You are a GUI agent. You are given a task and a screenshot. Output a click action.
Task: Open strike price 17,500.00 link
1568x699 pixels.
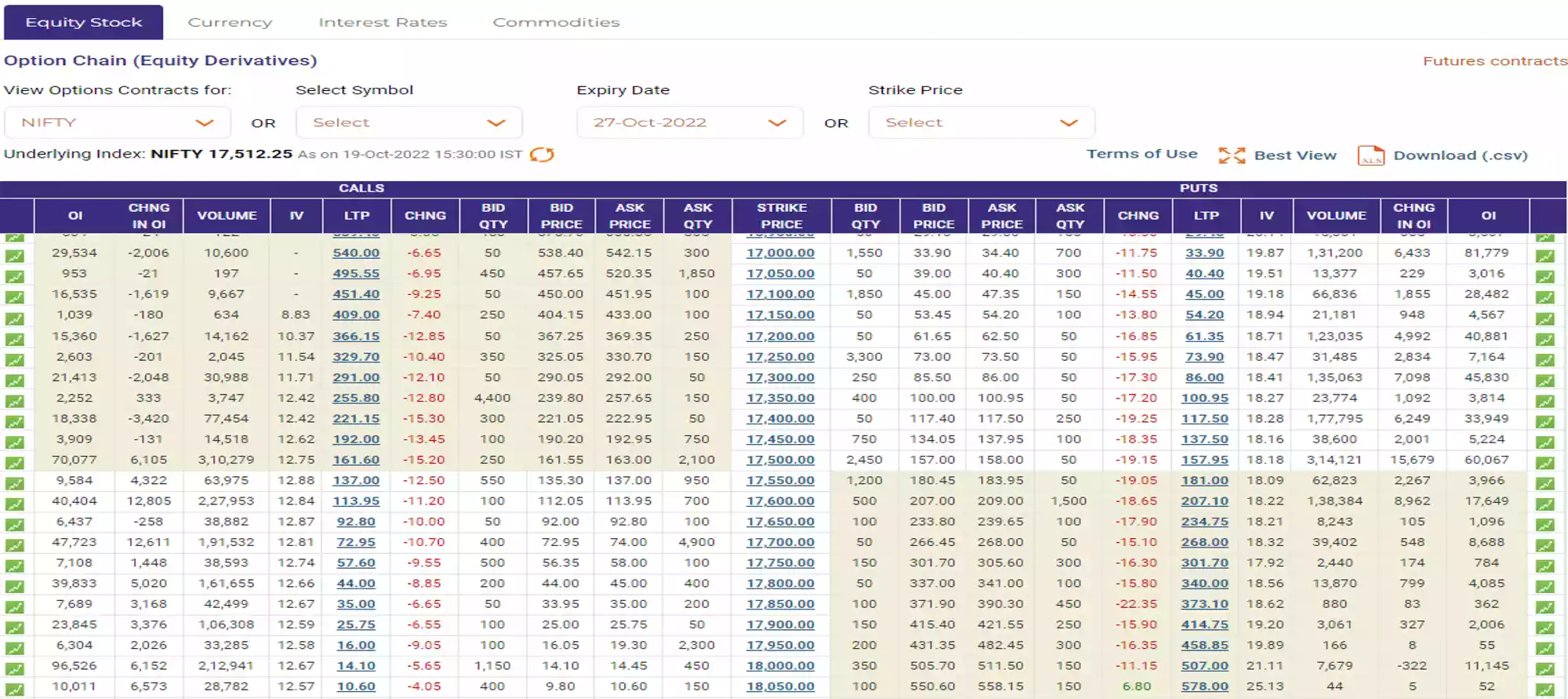tap(780, 460)
